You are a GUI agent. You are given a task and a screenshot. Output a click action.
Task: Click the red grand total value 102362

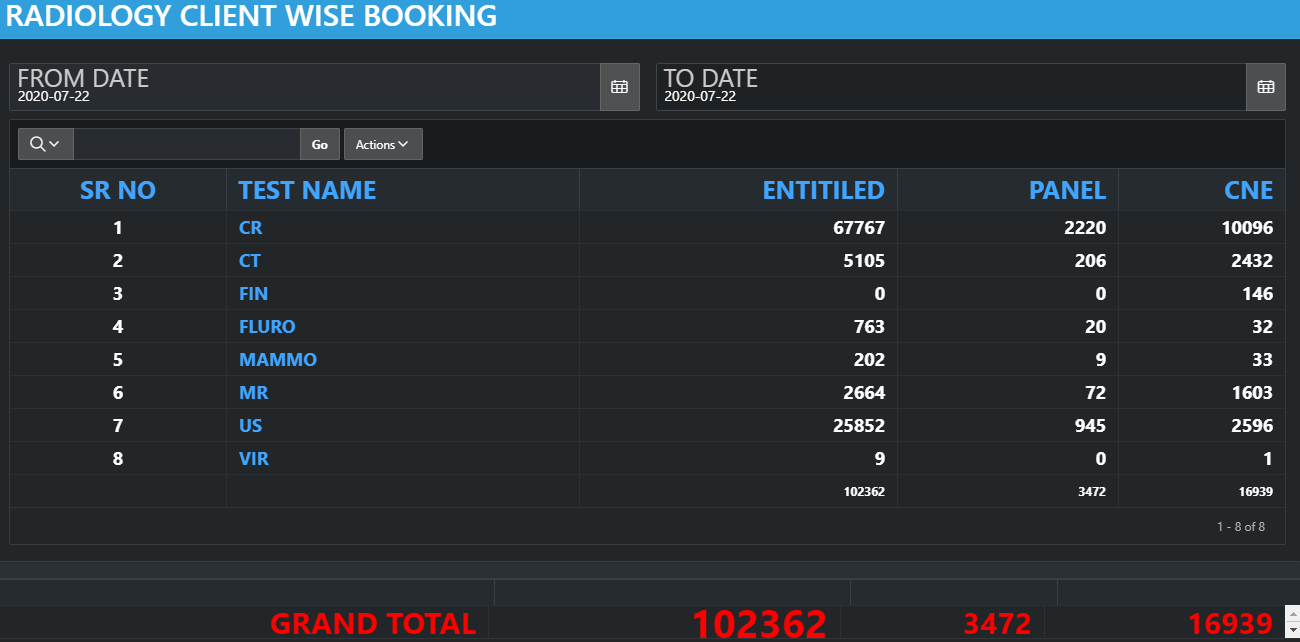click(760, 624)
